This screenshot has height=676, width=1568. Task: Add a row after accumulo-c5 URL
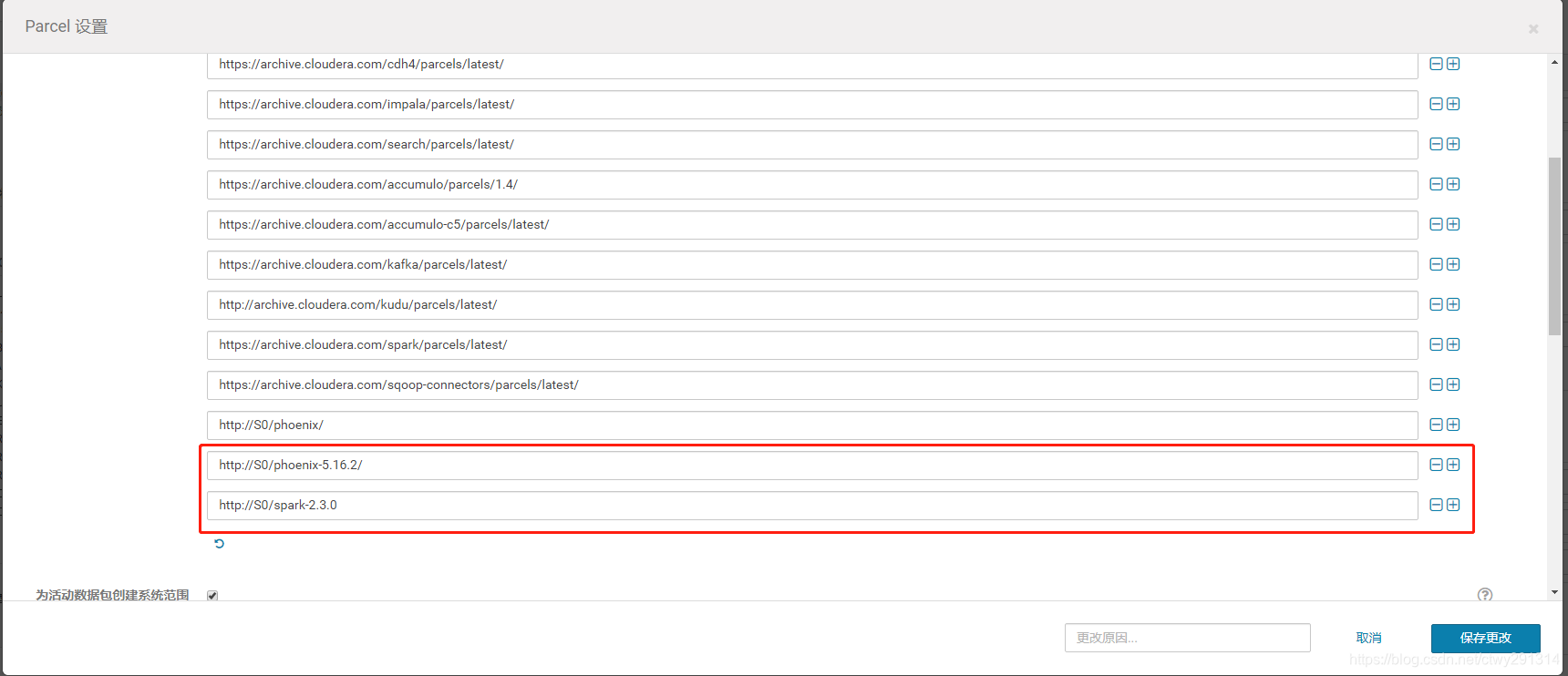(x=1453, y=224)
